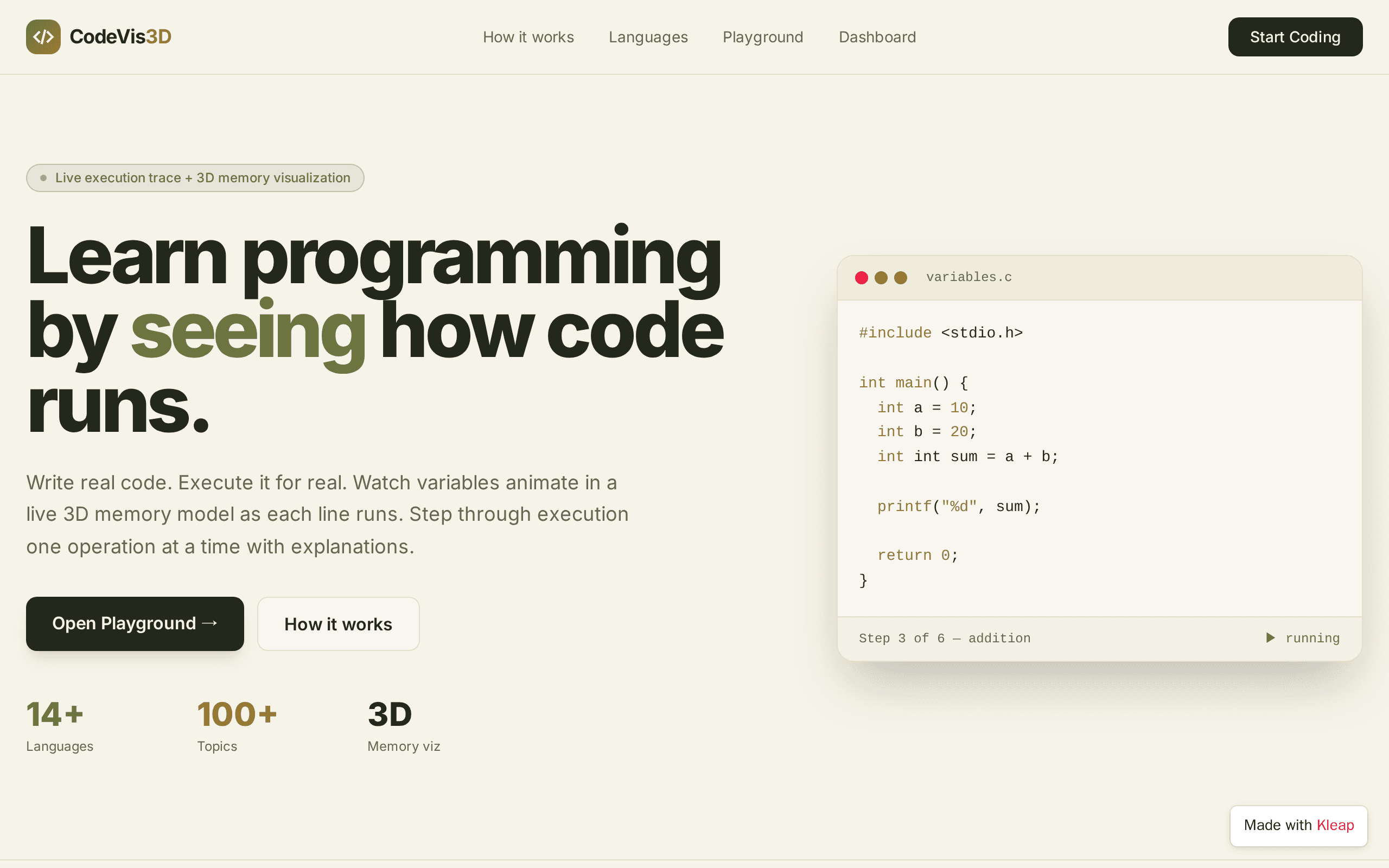
Task: Click the middle olive window dot
Action: (x=881, y=278)
